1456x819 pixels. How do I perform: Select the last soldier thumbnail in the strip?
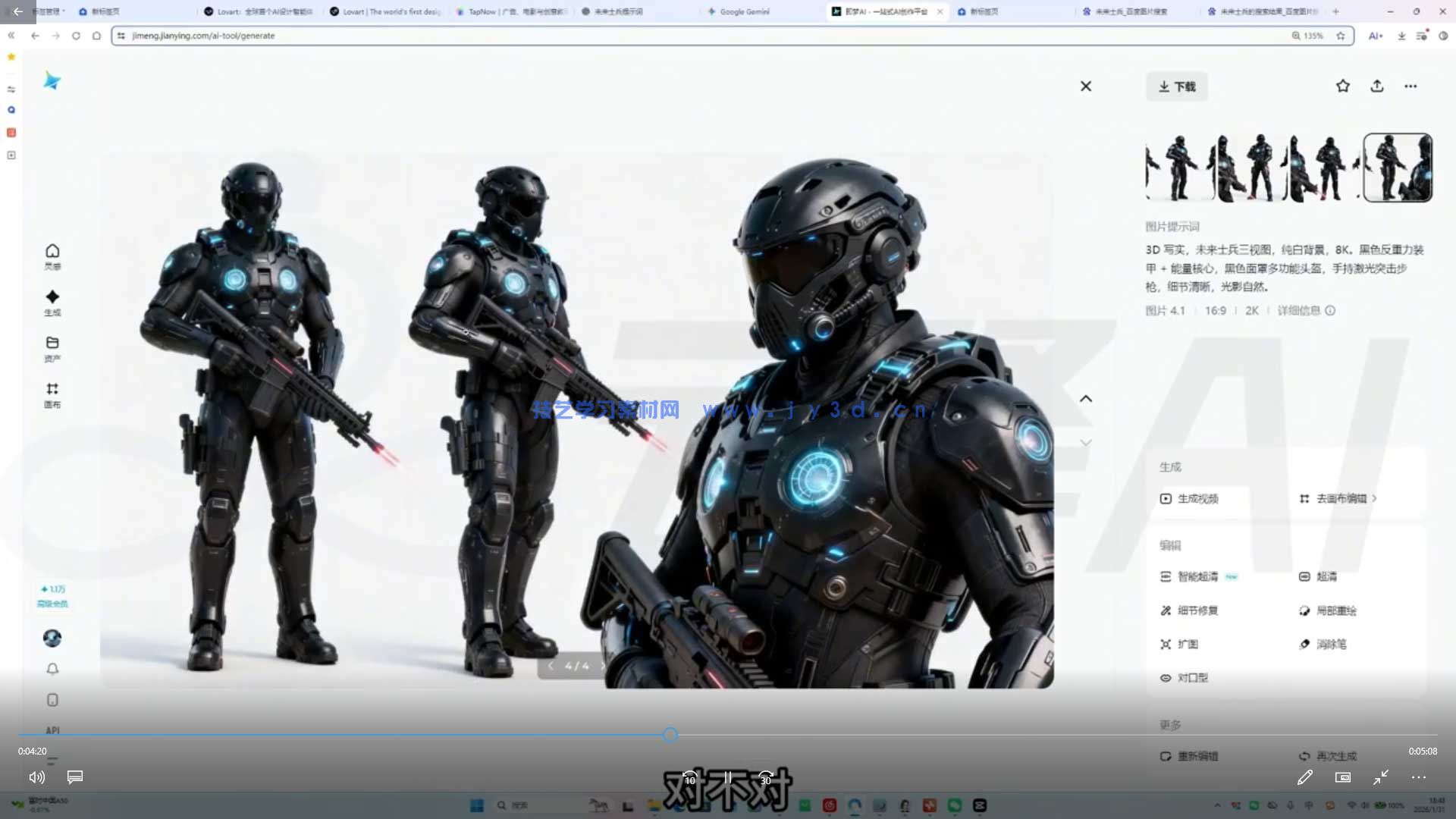point(1397,167)
